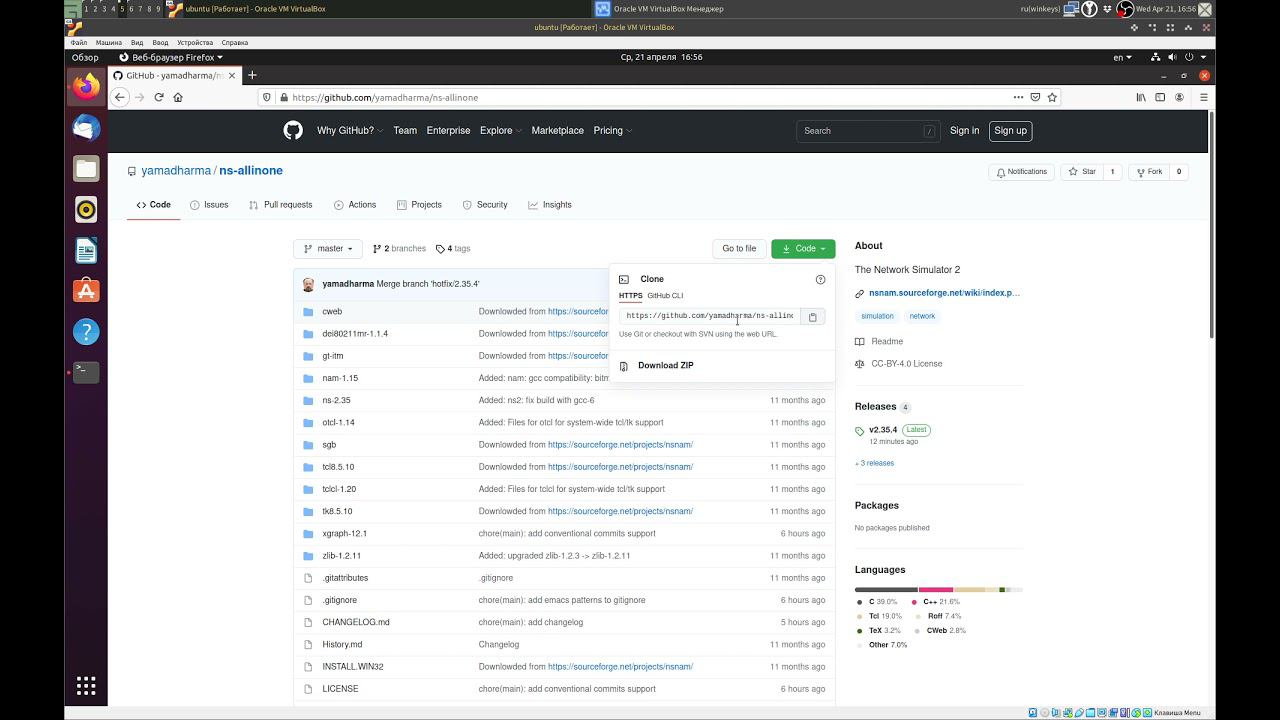The width and height of the screenshot is (1280, 720).
Task: Launch Thunderbird mail from the dock
Action: tap(86, 128)
